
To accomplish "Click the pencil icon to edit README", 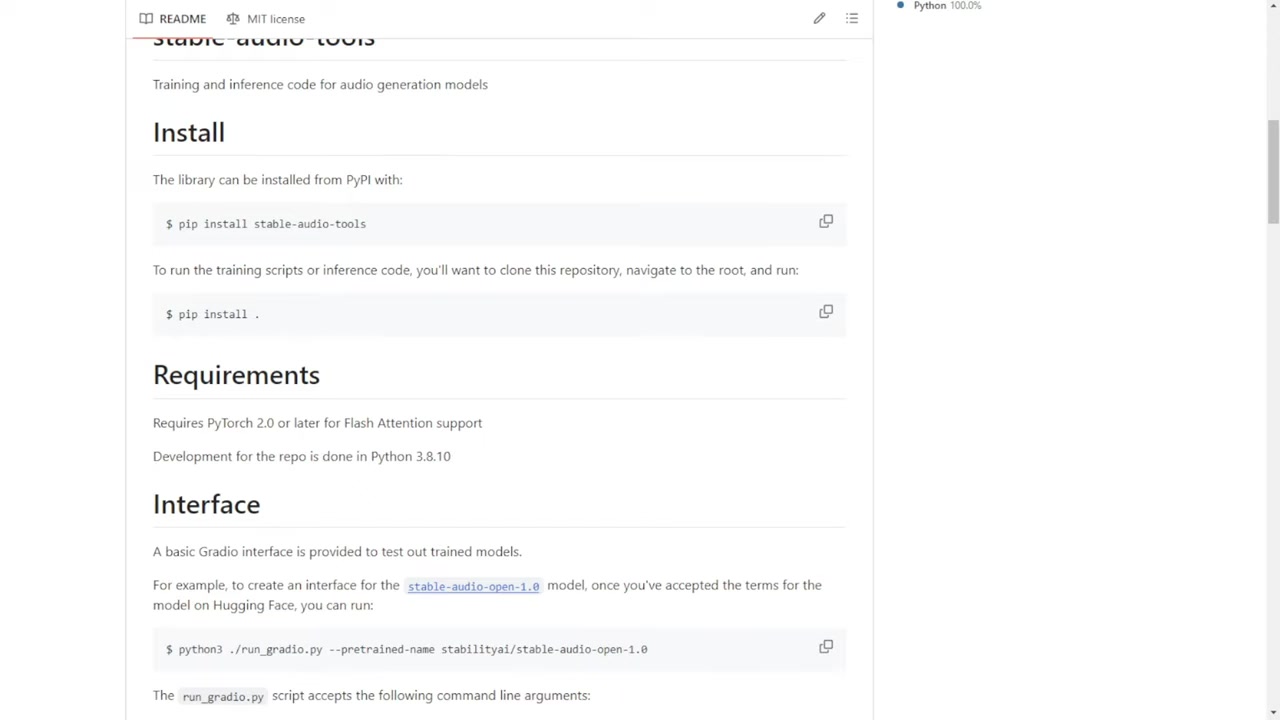I will click(x=819, y=19).
